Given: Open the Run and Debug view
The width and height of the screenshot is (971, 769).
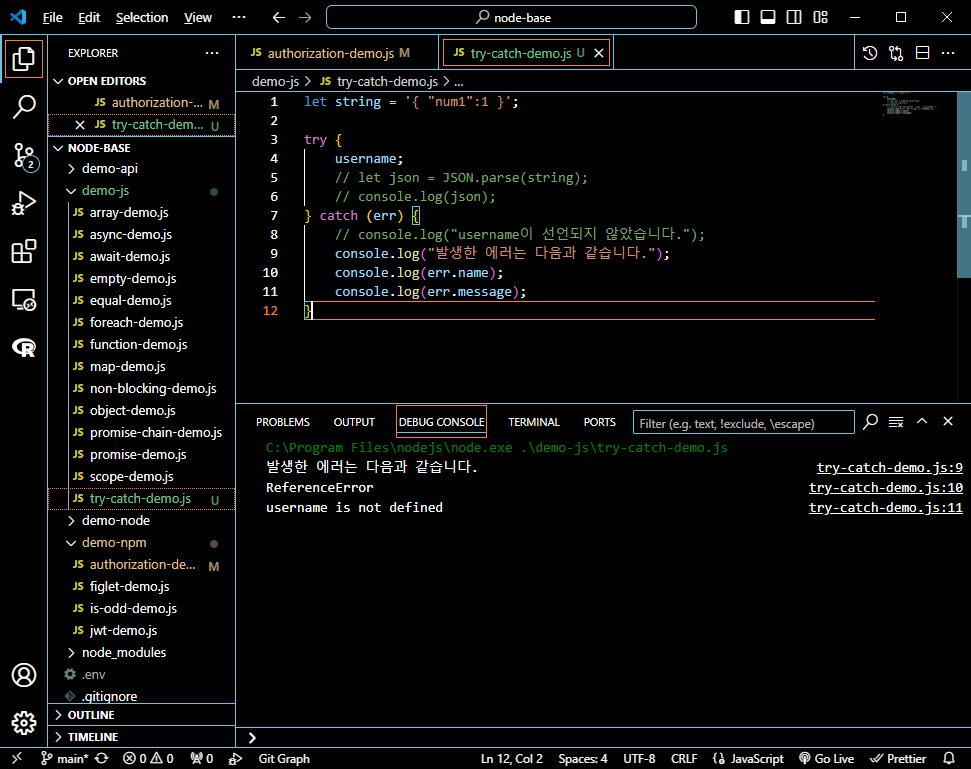Looking at the screenshot, I should (24, 204).
